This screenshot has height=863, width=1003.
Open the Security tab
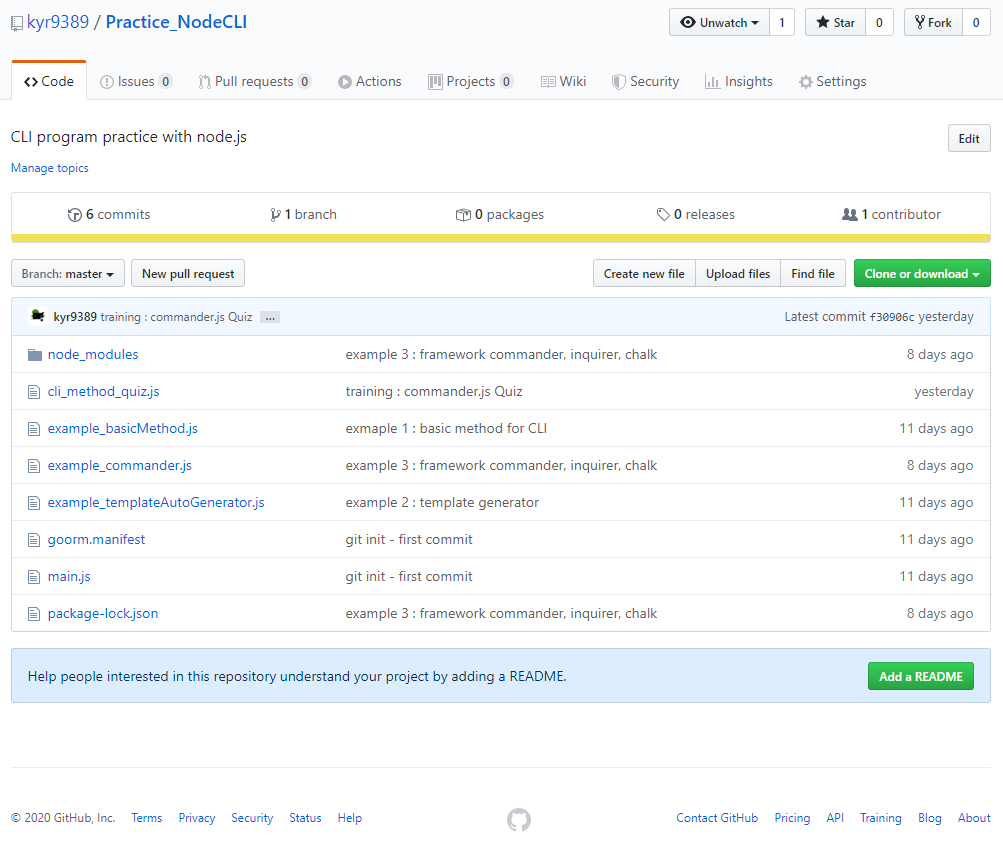pyautogui.click(x=645, y=81)
